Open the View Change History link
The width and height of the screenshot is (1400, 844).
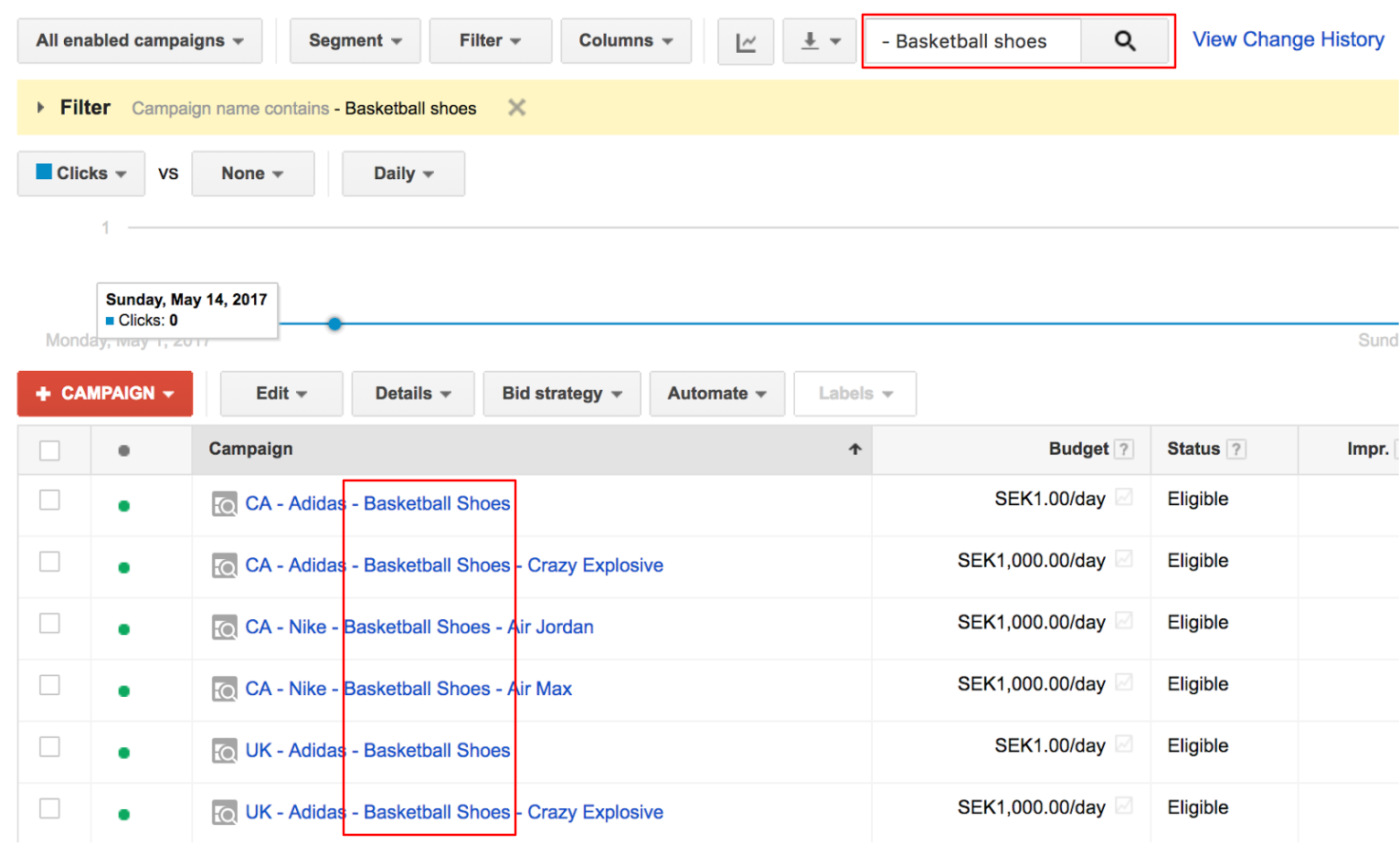click(x=1287, y=40)
